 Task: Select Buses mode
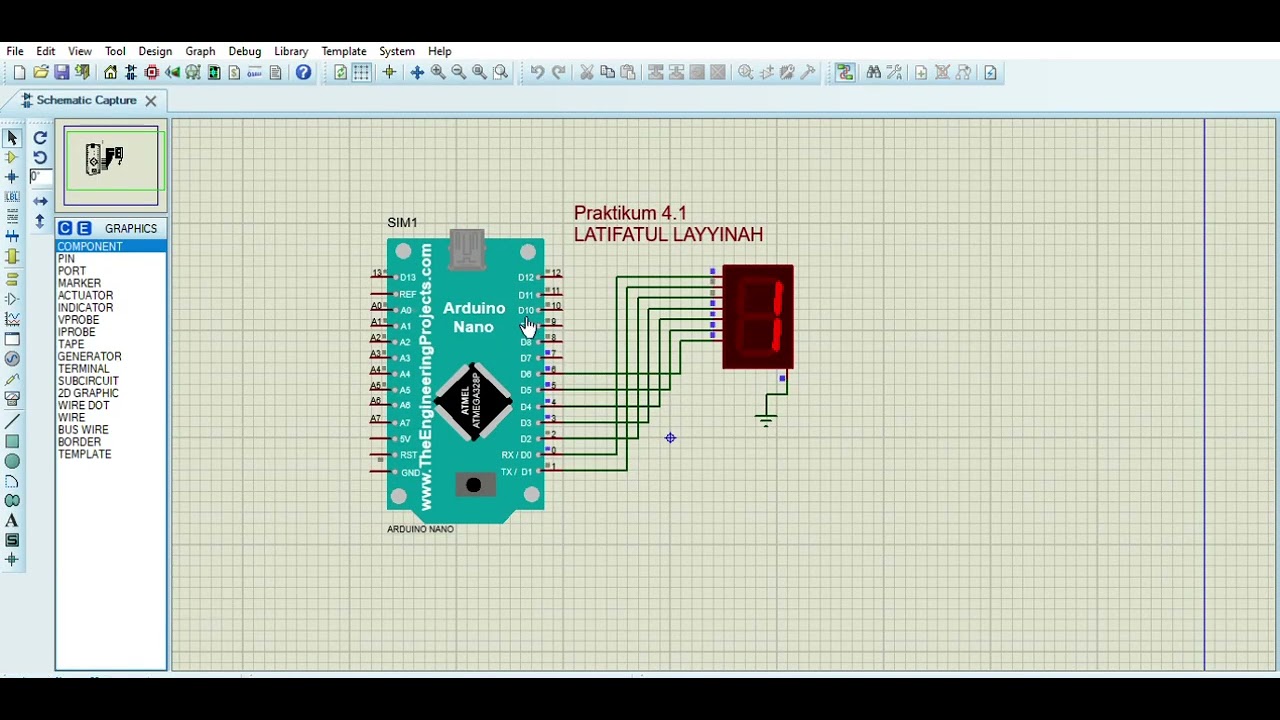tap(12, 237)
